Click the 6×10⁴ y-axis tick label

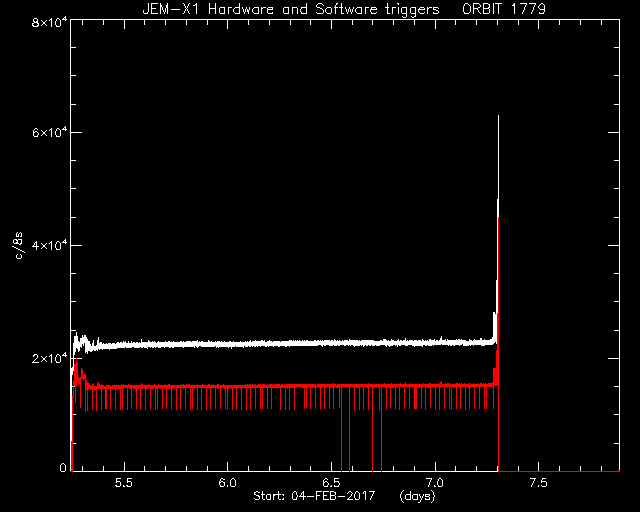pos(49,133)
